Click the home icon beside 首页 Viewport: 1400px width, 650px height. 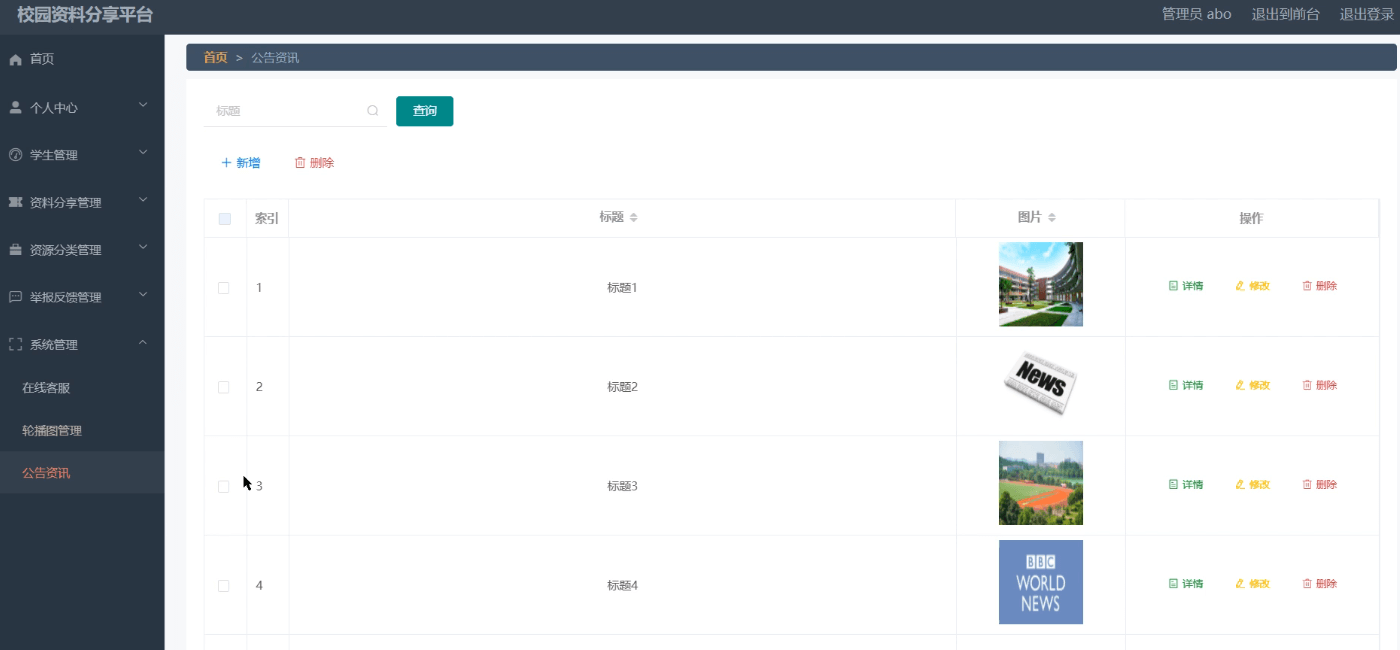(x=14, y=59)
